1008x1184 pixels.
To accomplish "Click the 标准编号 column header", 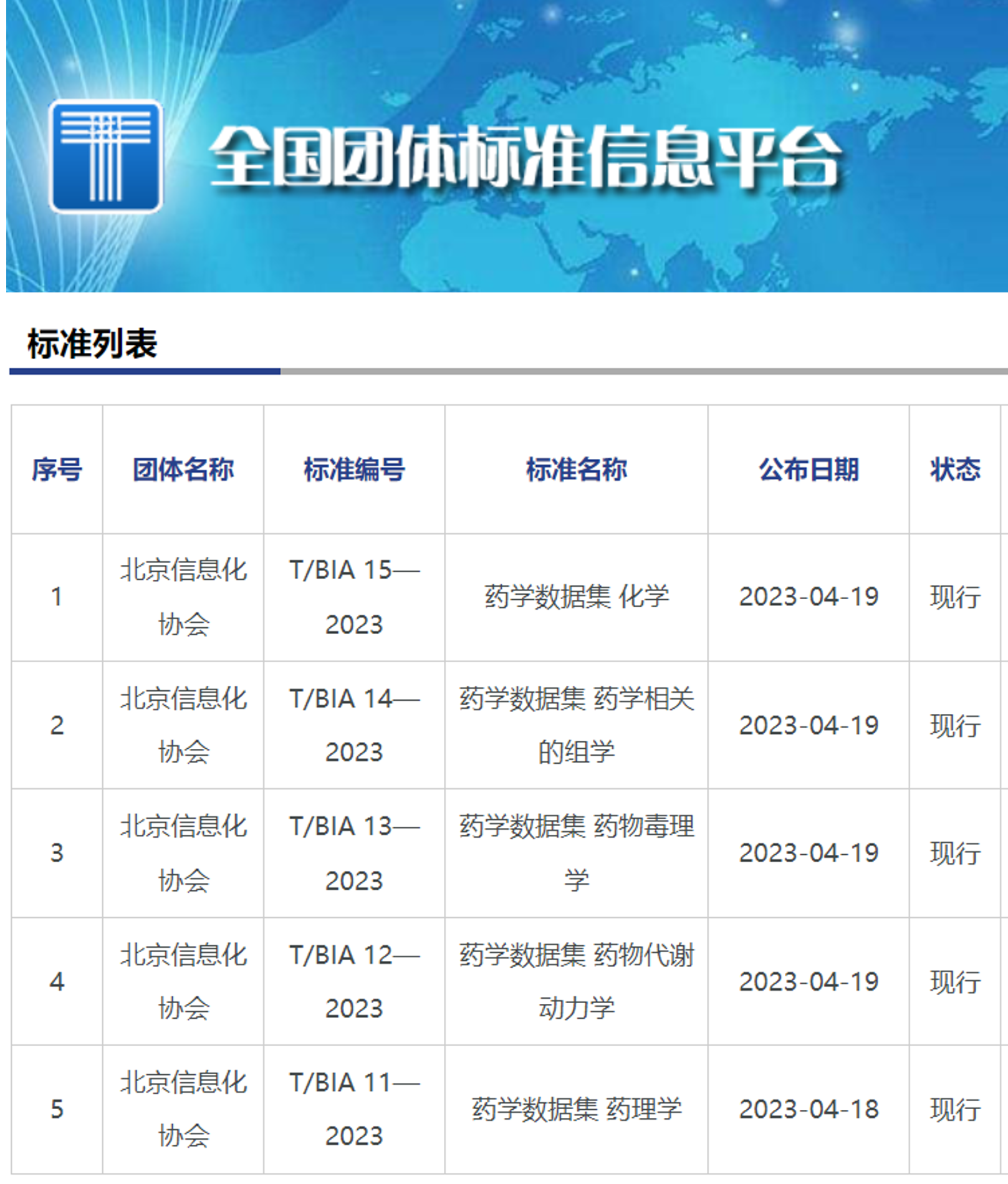I will [354, 469].
